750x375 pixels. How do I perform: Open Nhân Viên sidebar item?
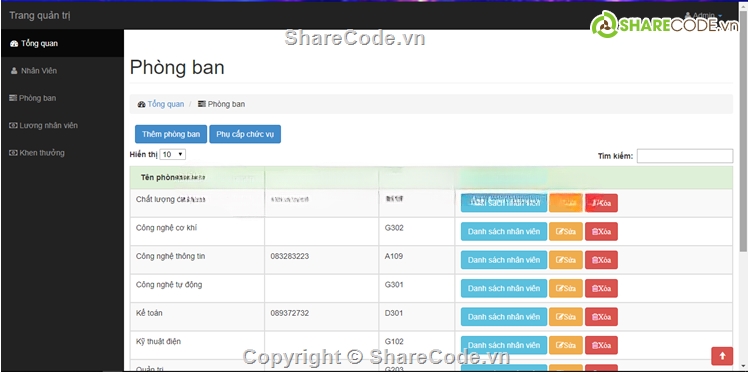34,71
